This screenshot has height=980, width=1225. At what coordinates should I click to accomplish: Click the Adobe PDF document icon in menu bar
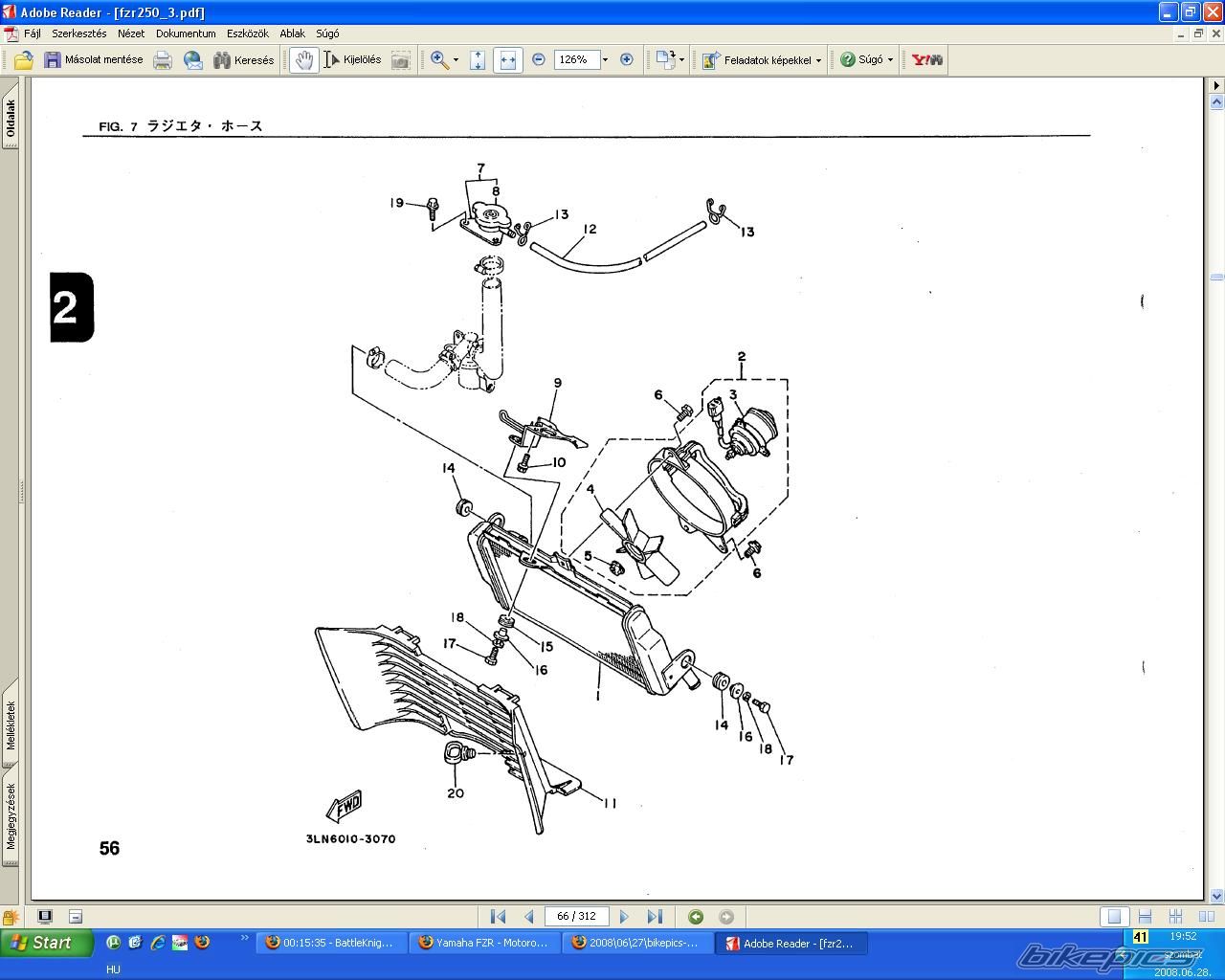tap(11, 33)
